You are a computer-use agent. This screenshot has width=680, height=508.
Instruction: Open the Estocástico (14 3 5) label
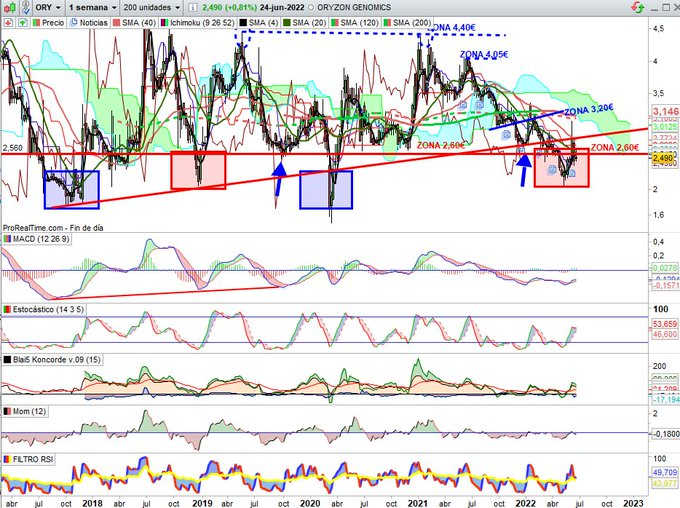(48, 309)
